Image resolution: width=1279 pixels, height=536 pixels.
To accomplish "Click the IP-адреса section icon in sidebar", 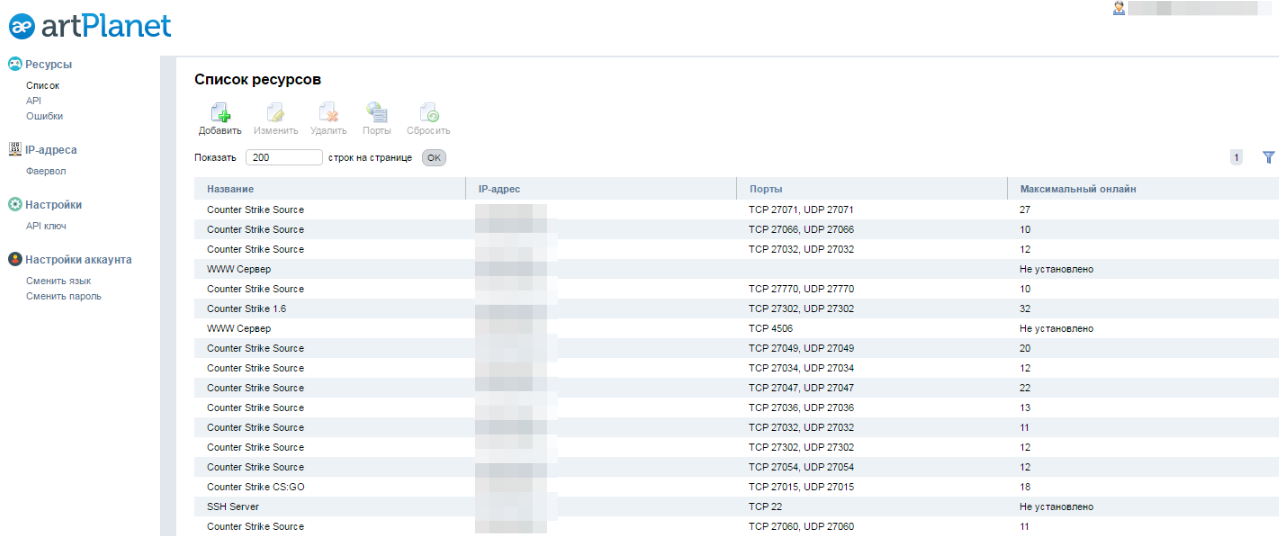I will click(15, 150).
